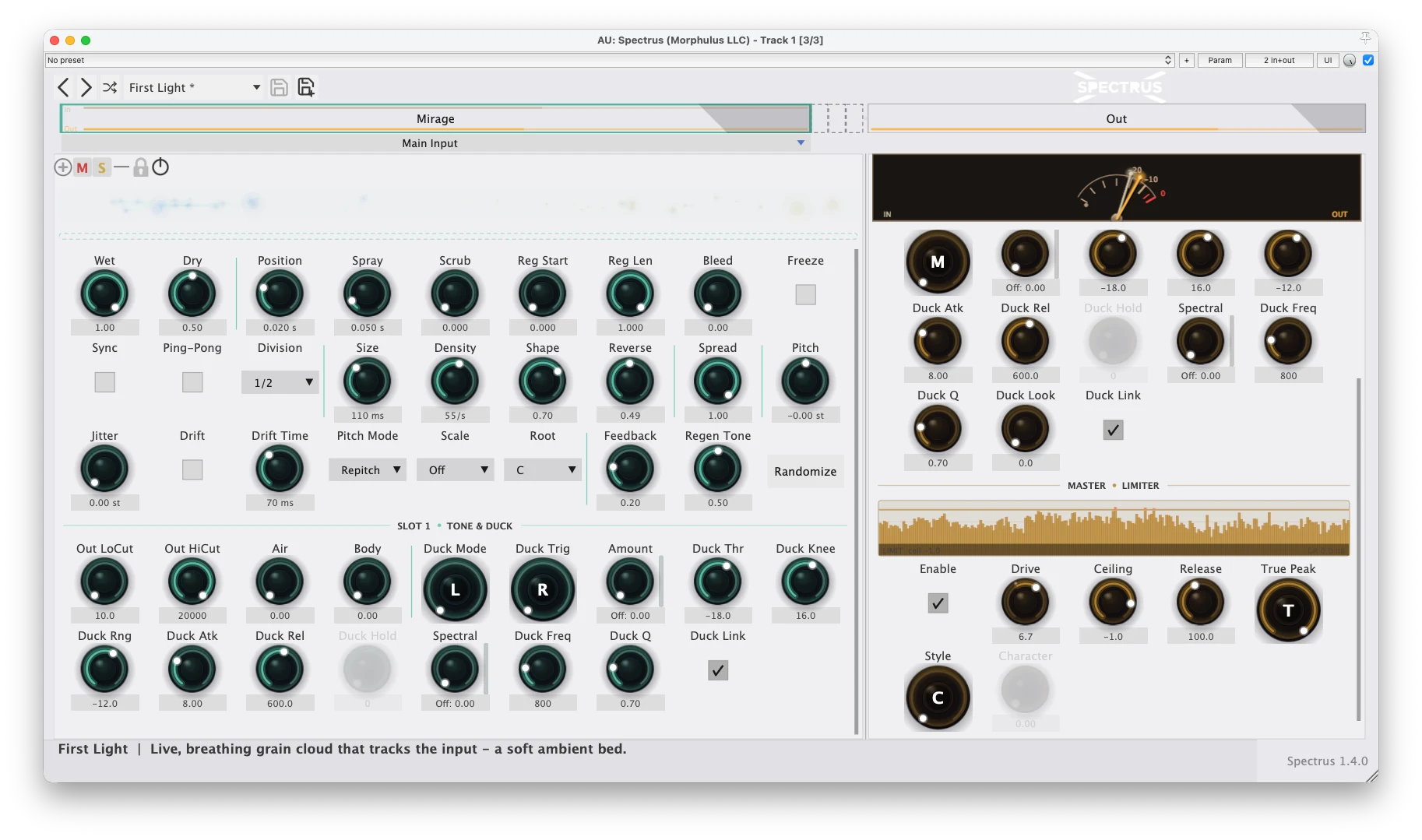The image size is (1422, 840).
Task: Click the Wet knob
Action: coord(104,293)
